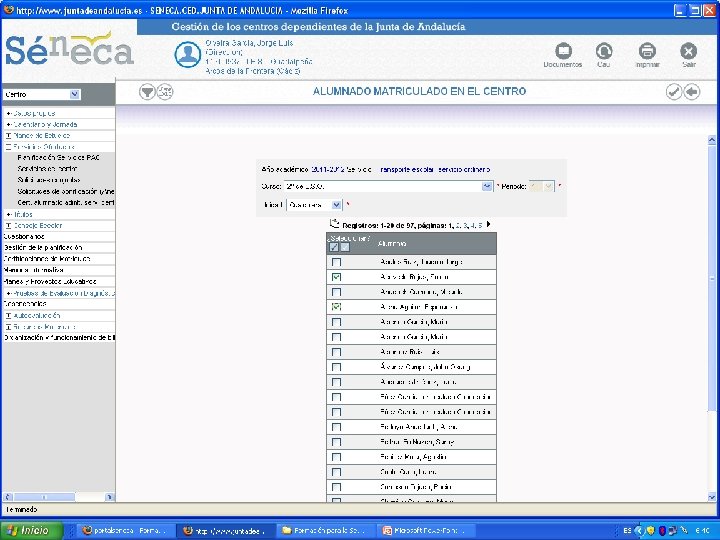720x540 pixels.
Task: Open Planes de Estudio menu entry
Action: [41, 136]
